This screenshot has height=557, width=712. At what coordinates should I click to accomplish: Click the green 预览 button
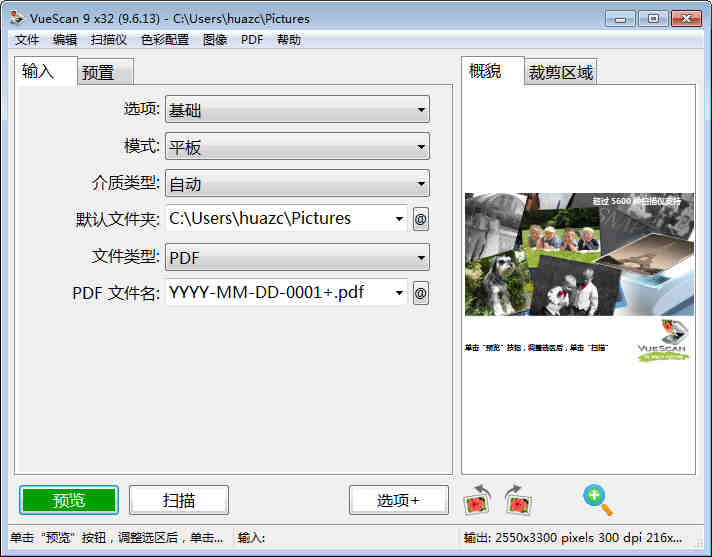coord(69,500)
